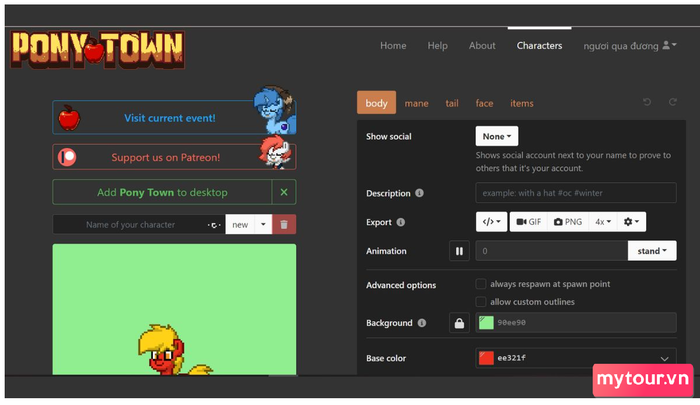Screen dimensions: 700x405
Task: Click the Description info icon
Action: [x=419, y=193]
